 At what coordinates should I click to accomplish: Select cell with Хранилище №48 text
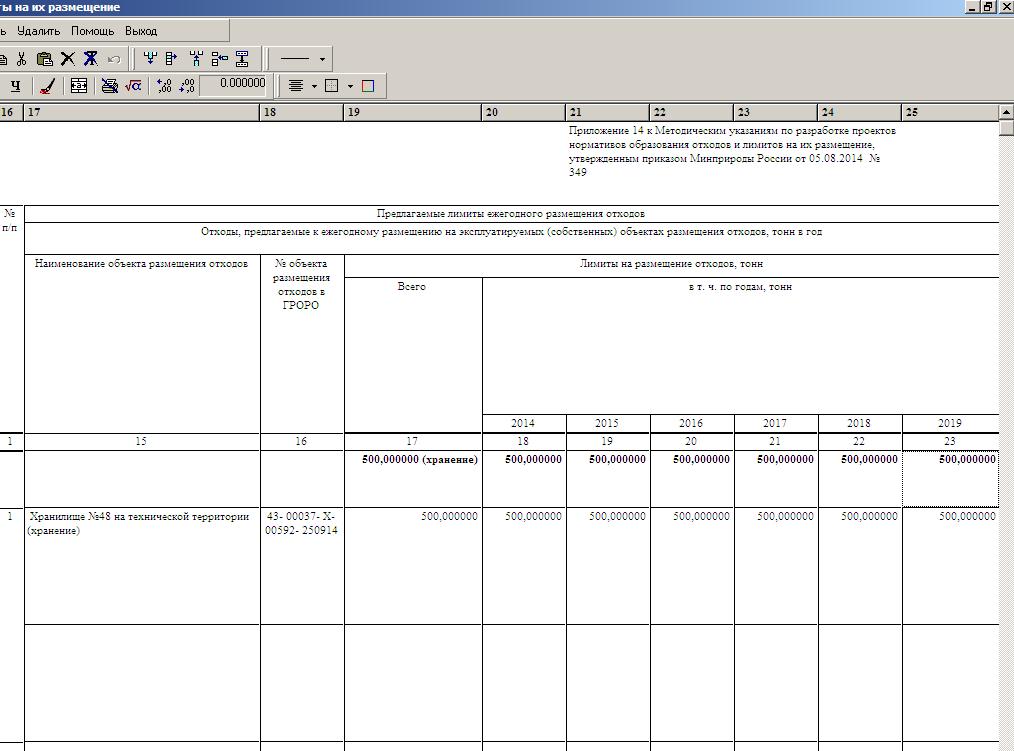tap(141, 523)
